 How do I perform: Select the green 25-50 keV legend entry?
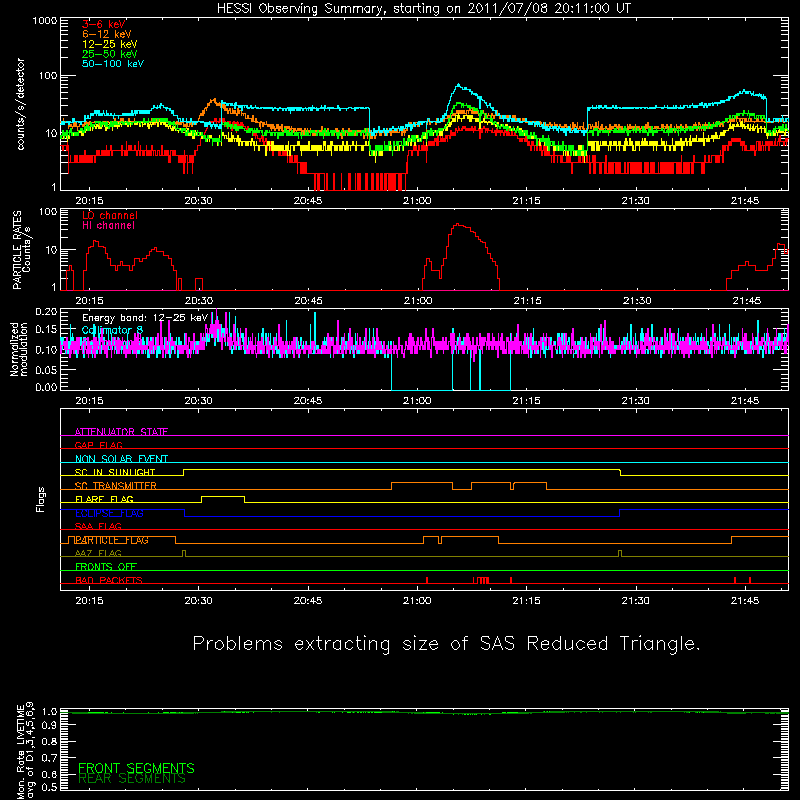[110, 54]
